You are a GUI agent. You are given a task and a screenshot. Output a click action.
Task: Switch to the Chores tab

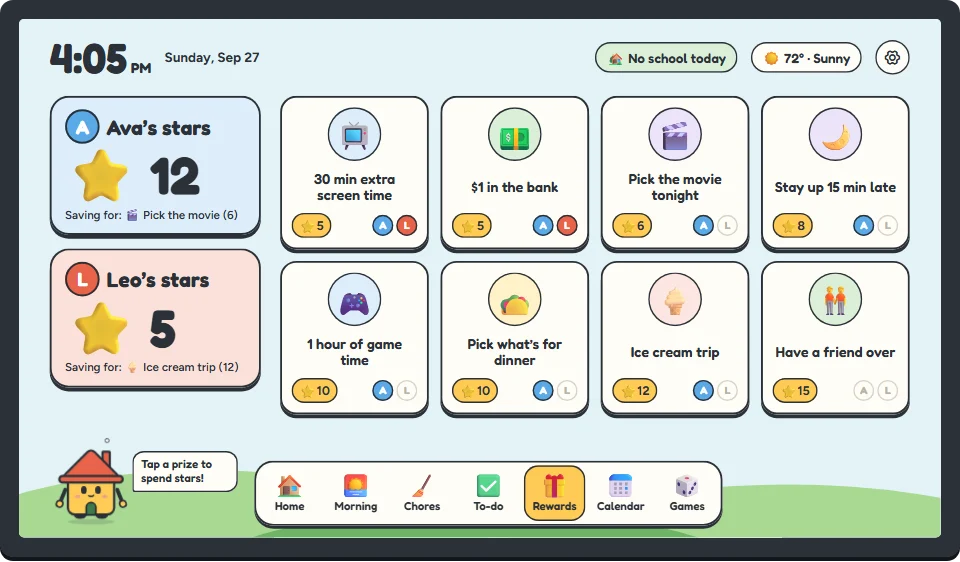[422, 493]
